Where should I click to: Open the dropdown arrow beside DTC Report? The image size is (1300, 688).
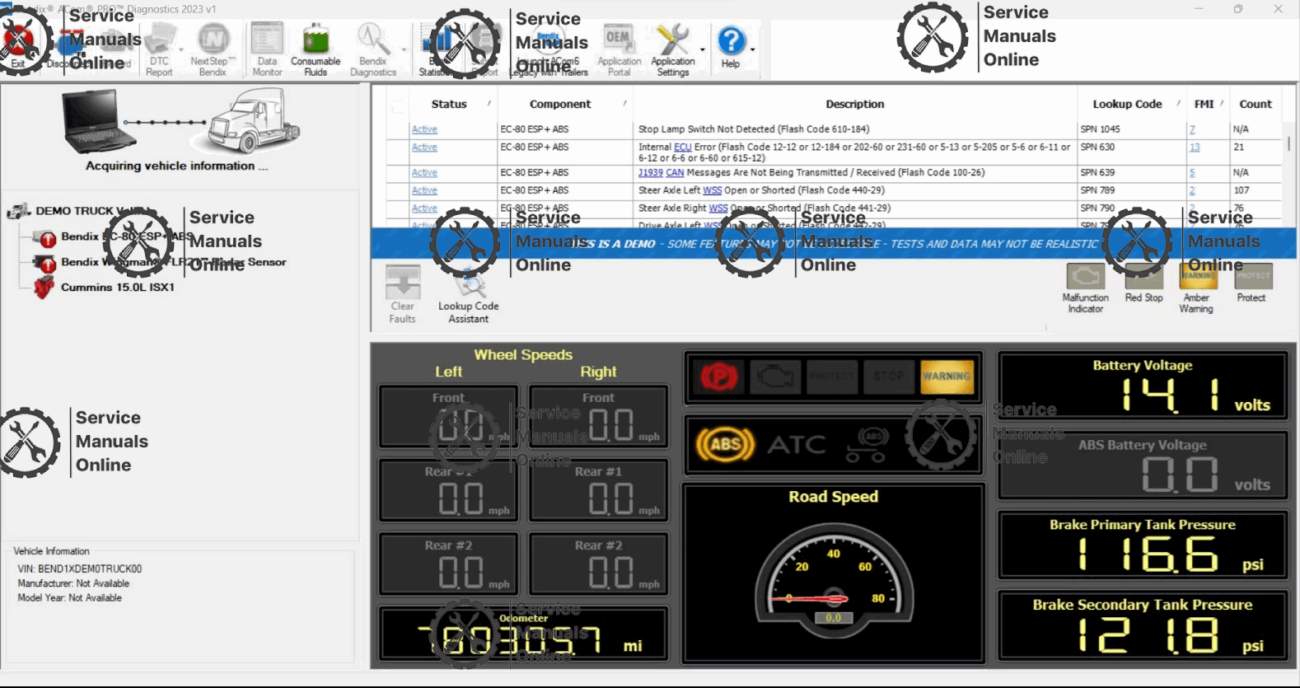point(182,48)
